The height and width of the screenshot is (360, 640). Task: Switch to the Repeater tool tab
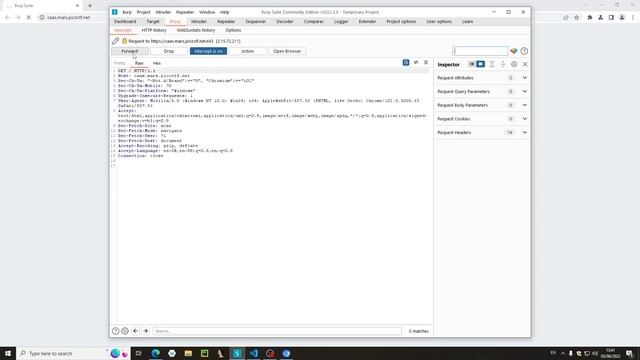pyautogui.click(x=226, y=21)
